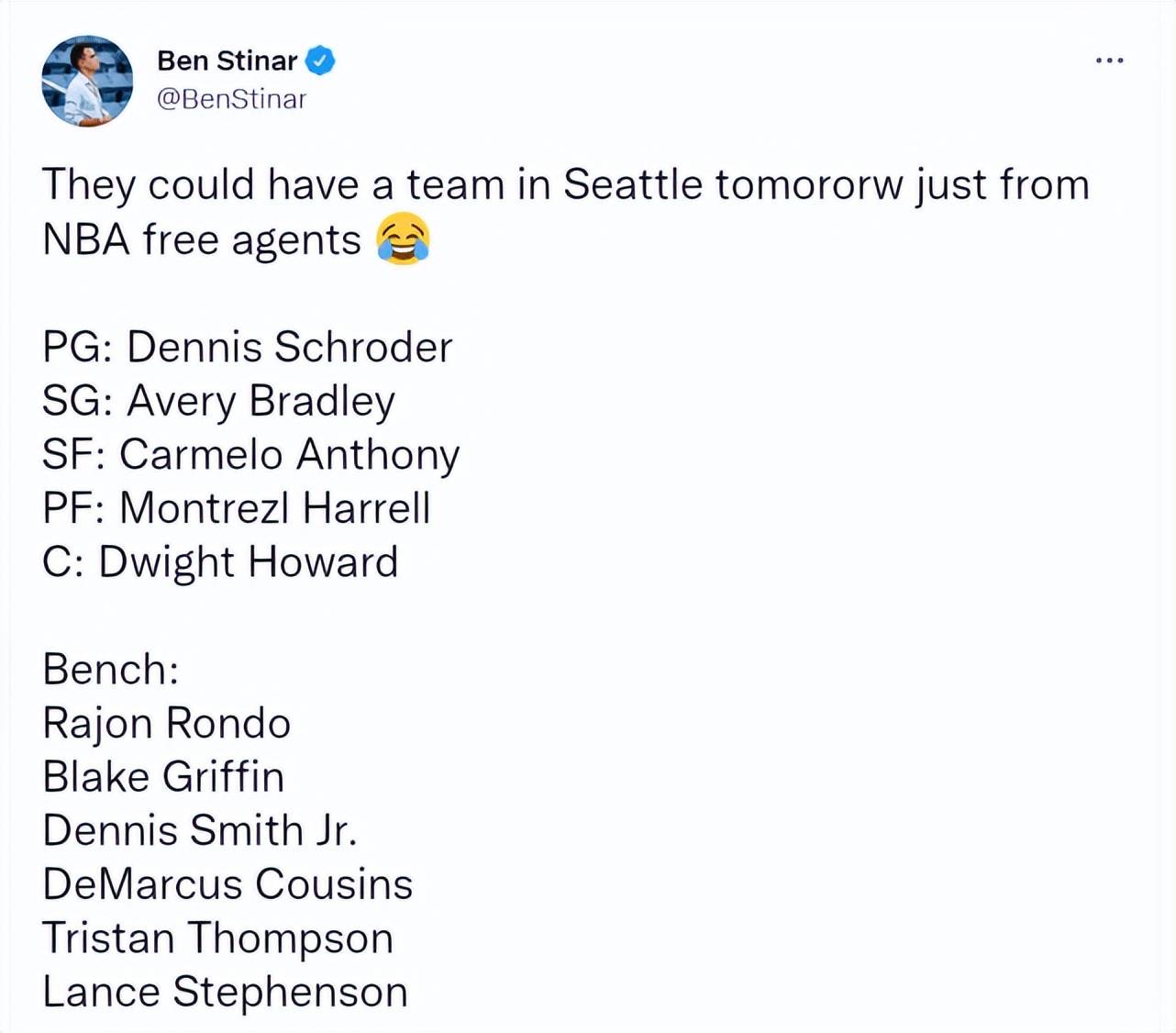This screenshot has height=1033, width=1176.
Task: Select the 'Carmelo Anthony' text line
Action: click(x=291, y=454)
